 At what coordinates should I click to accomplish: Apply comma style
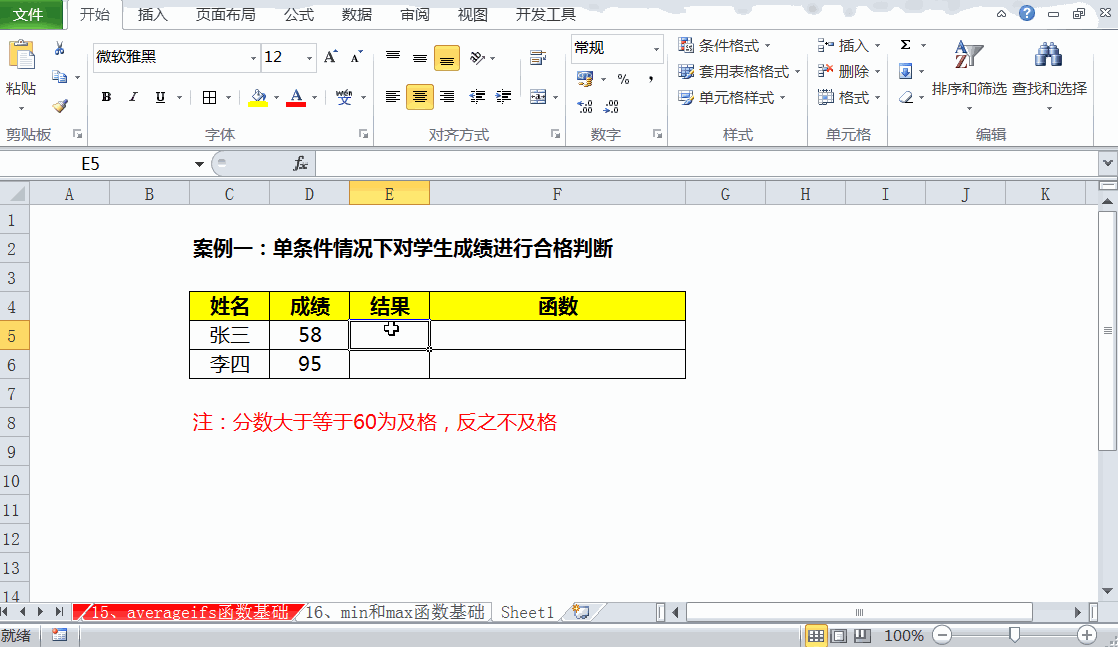651,78
